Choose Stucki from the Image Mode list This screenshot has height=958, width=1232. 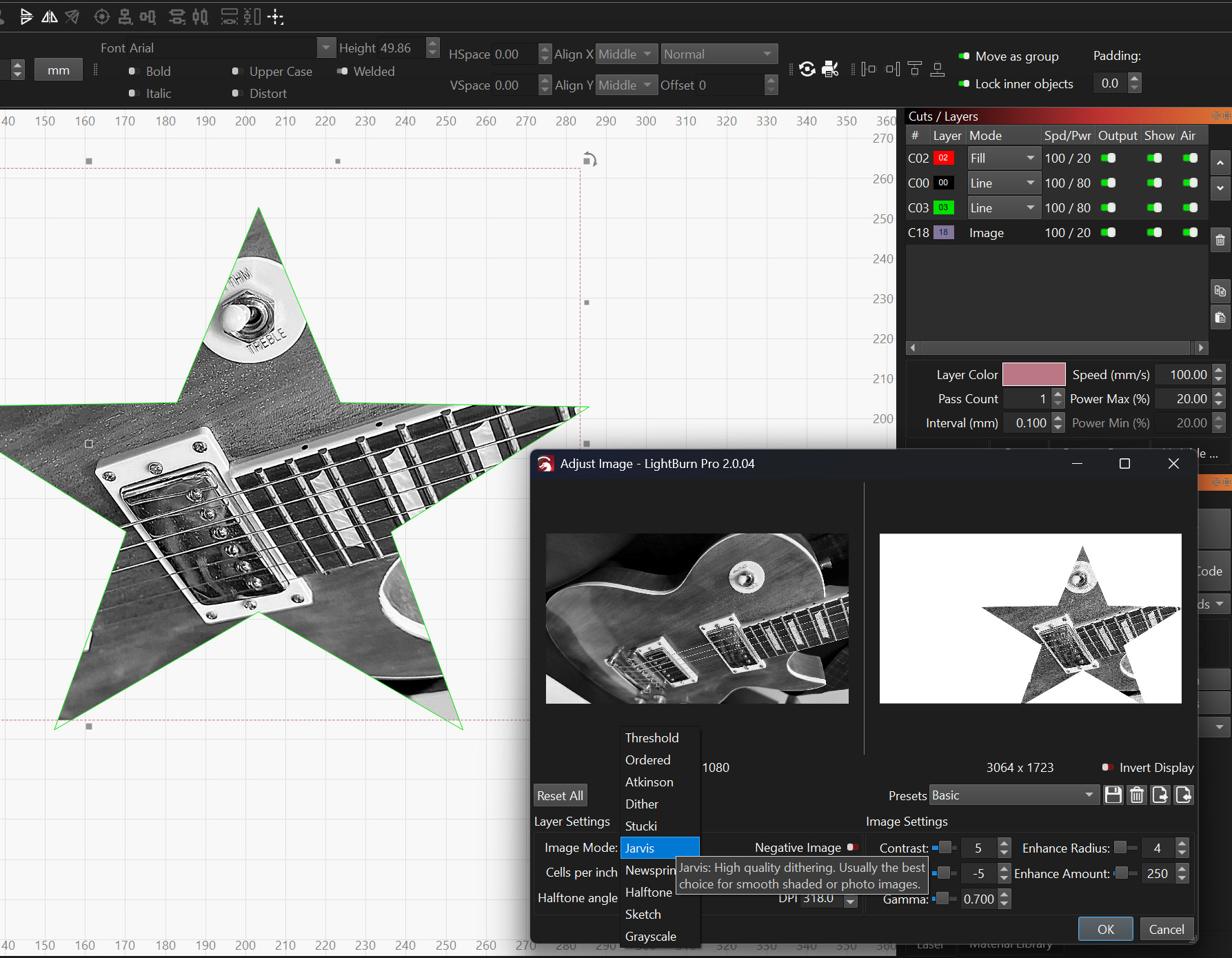click(641, 826)
